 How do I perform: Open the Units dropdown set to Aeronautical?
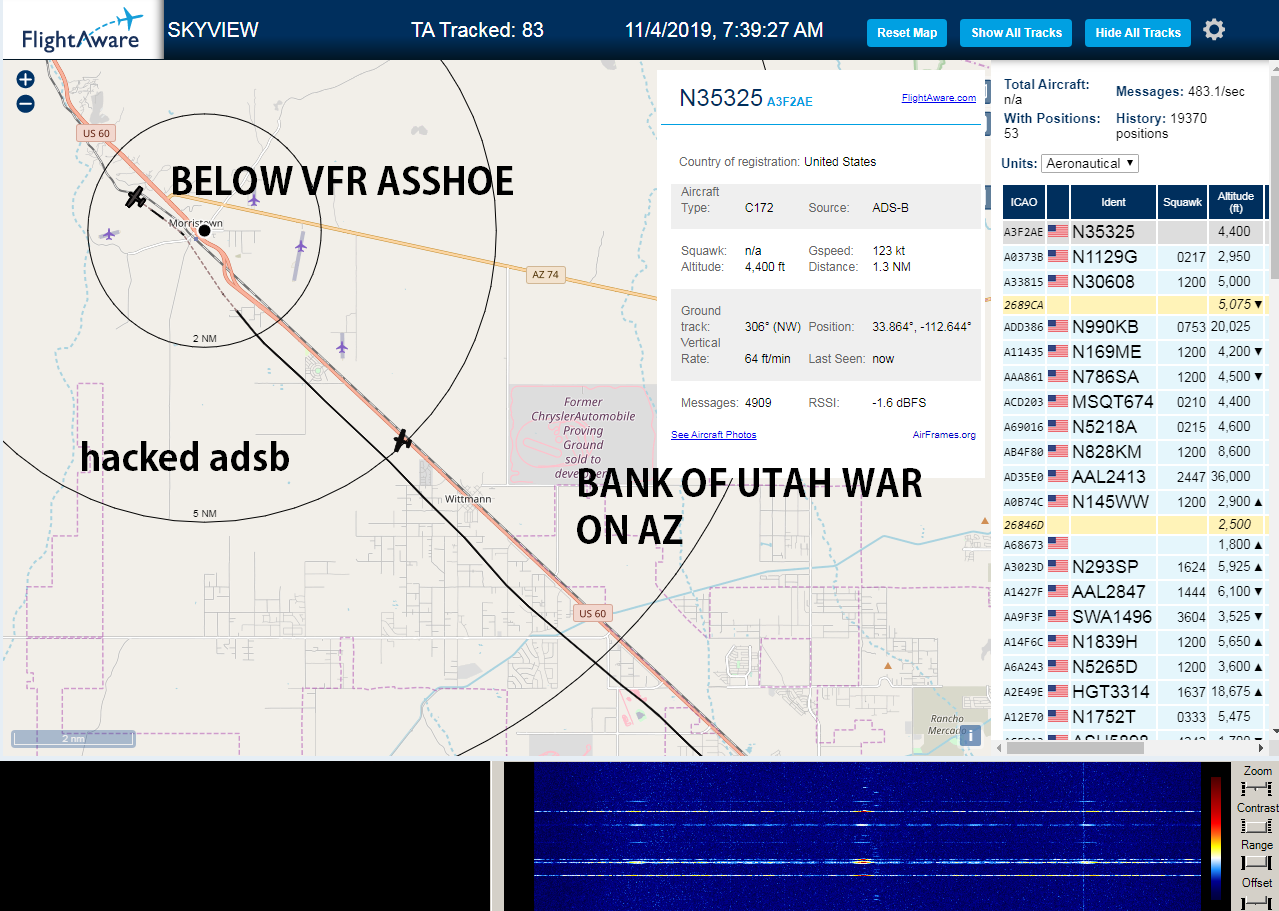[1089, 163]
